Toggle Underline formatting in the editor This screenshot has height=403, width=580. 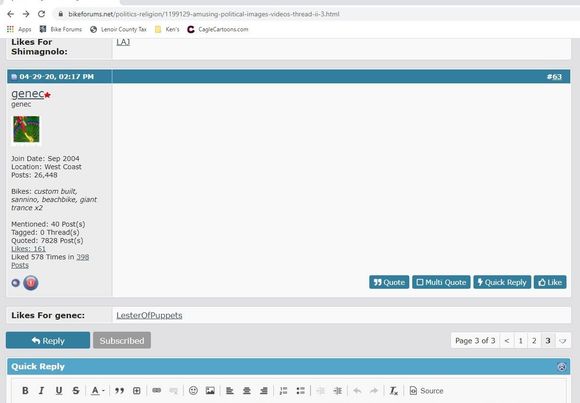[59, 390]
